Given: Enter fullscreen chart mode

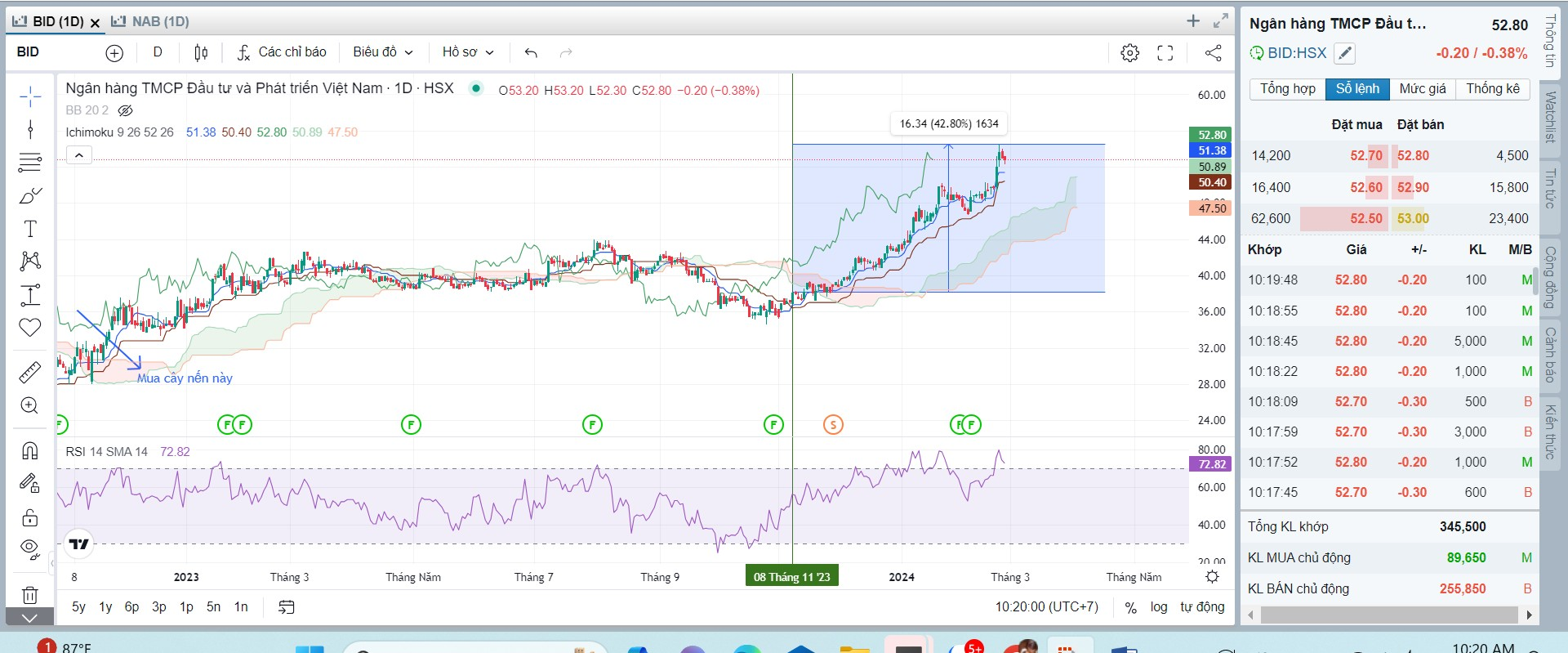Looking at the screenshot, I should (1165, 53).
